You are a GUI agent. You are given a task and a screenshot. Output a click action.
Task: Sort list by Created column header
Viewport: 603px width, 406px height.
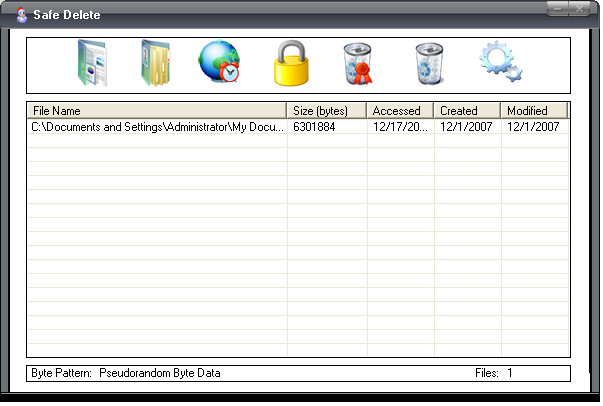tap(467, 111)
